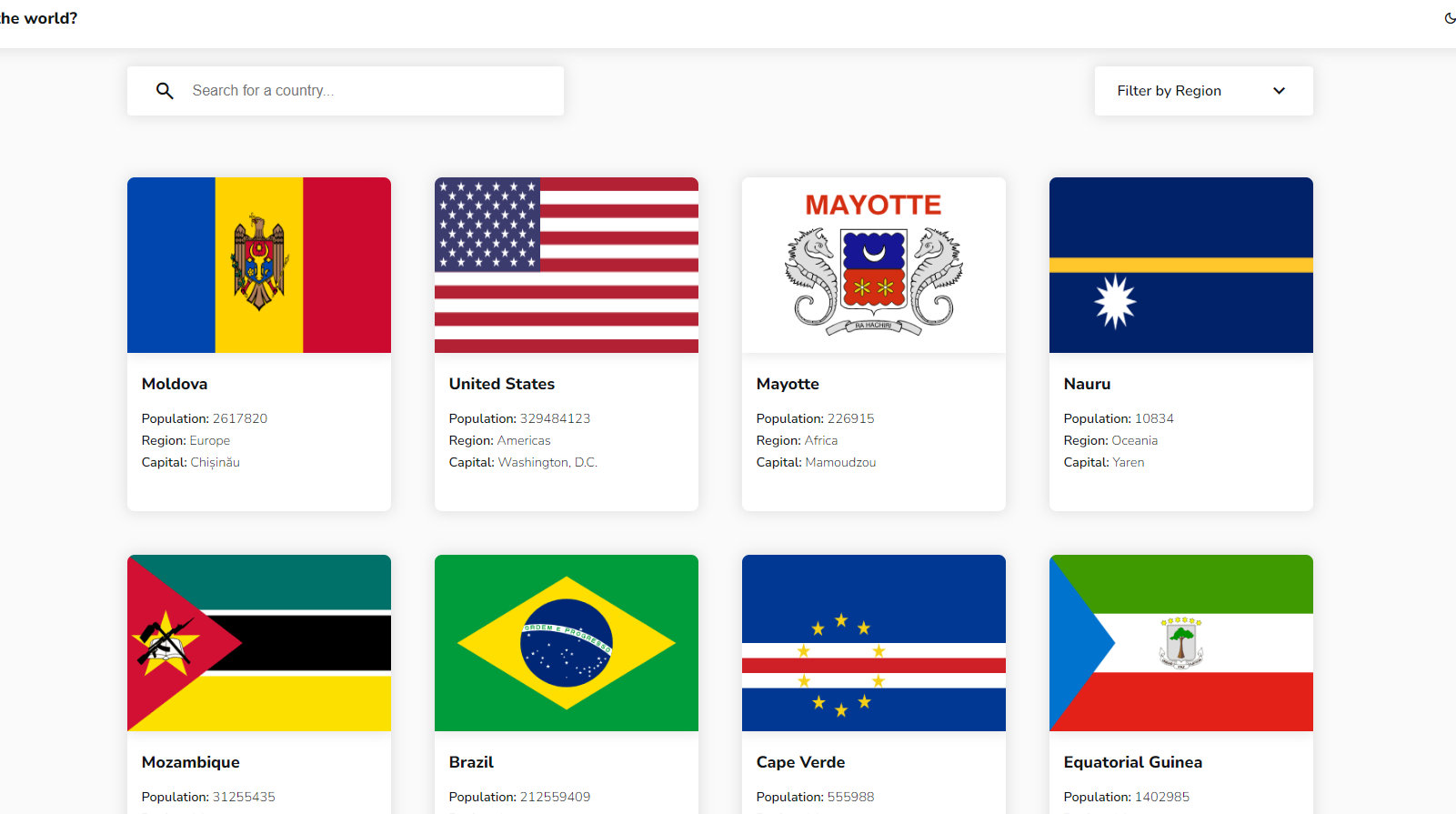Viewport: 1456px width, 814px height.
Task: Select the Cape Verde country title
Action: [800, 762]
